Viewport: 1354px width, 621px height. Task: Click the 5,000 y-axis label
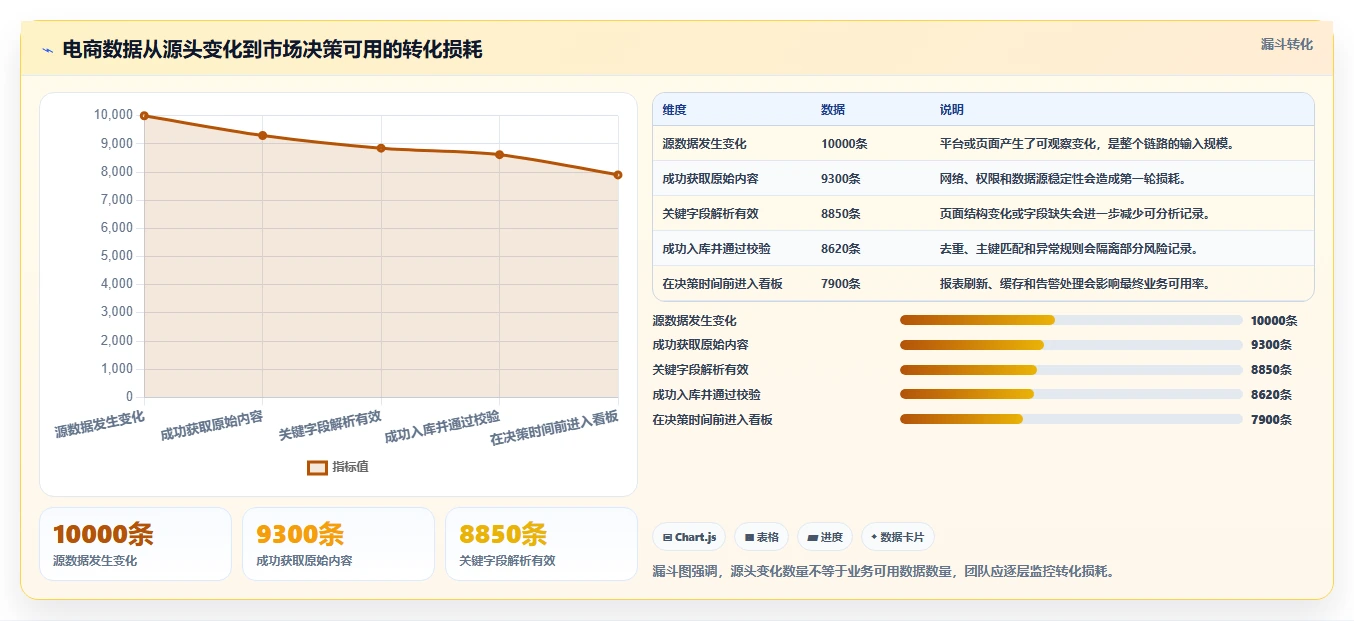coord(117,256)
